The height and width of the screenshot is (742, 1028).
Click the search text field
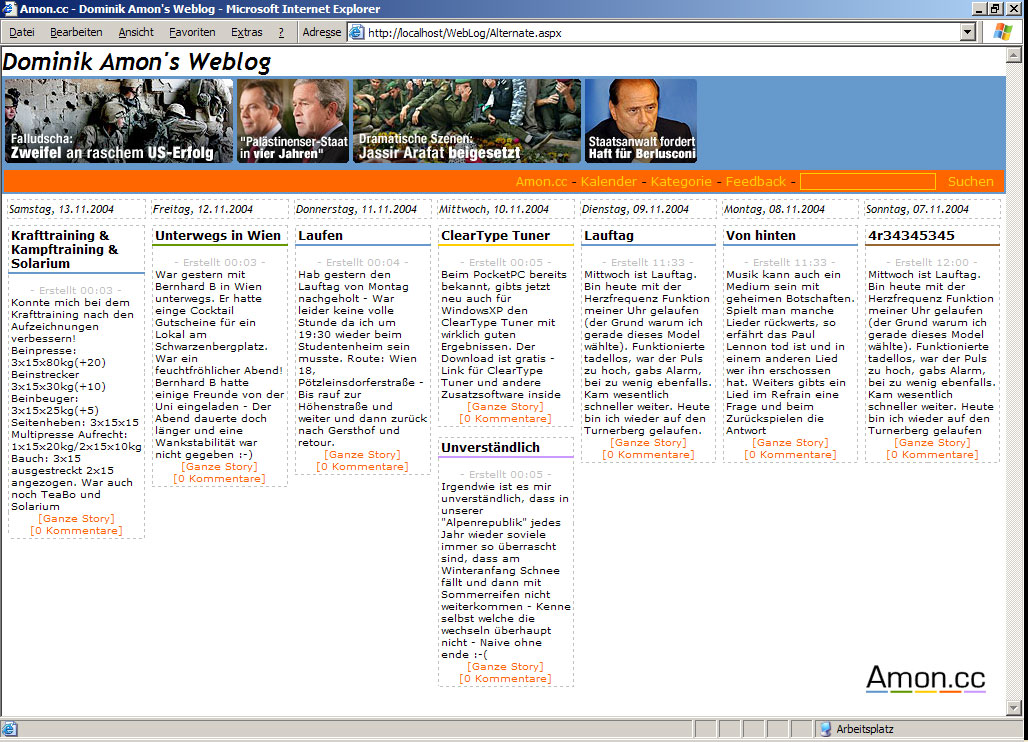tap(867, 182)
